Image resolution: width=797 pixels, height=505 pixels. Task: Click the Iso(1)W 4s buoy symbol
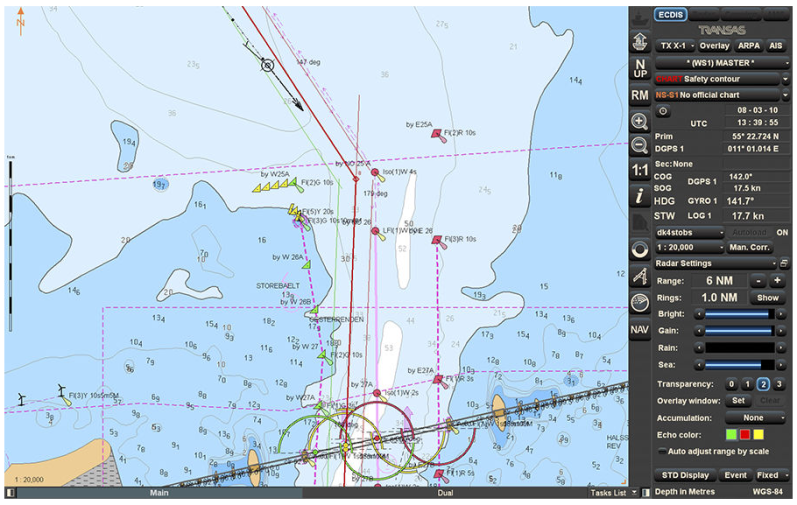click(376, 174)
